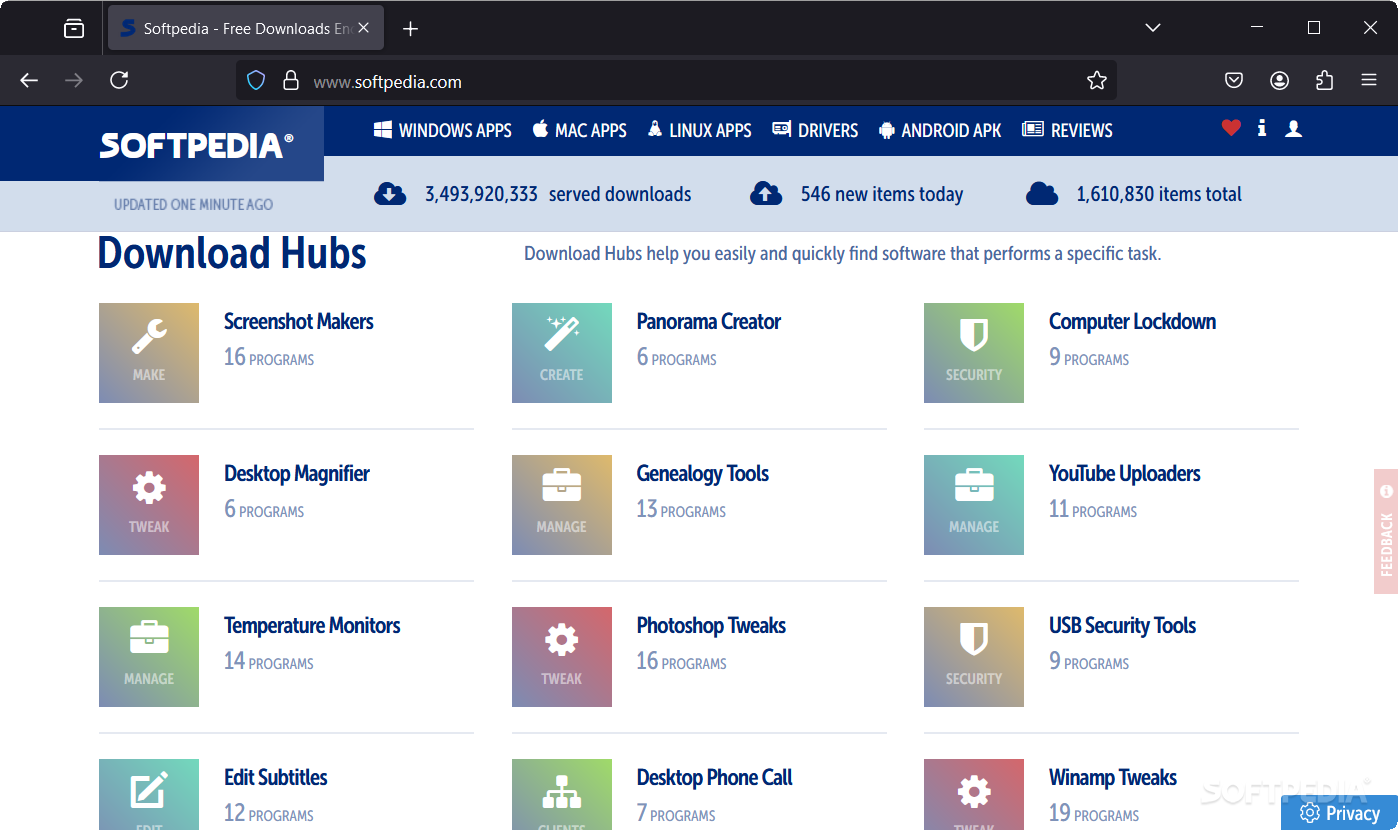The image size is (1398, 830).
Task: Reload the current page
Action: (119, 81)
